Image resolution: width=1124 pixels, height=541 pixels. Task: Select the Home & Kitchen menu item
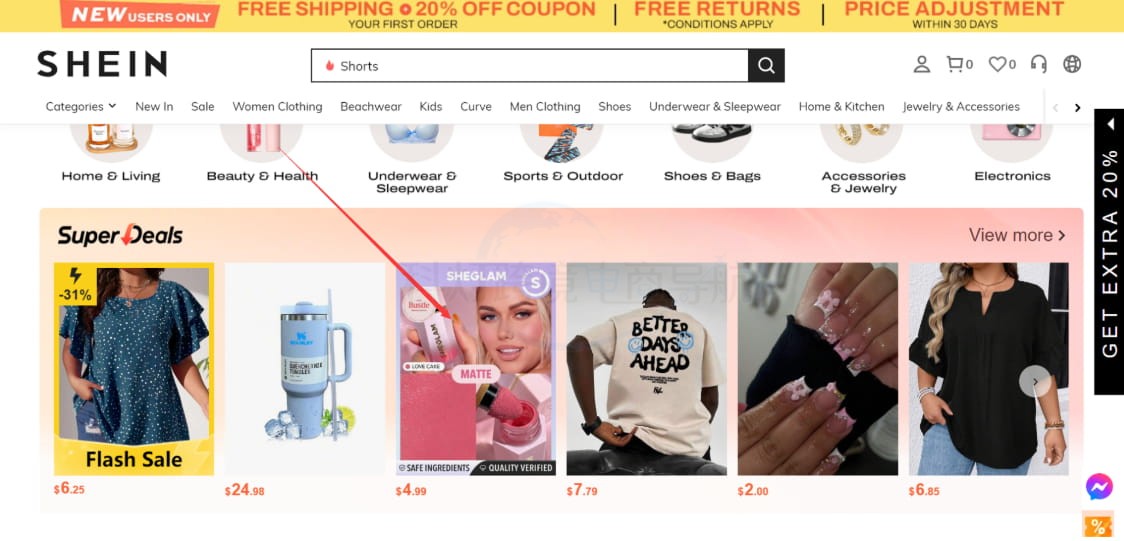[842, 107]
